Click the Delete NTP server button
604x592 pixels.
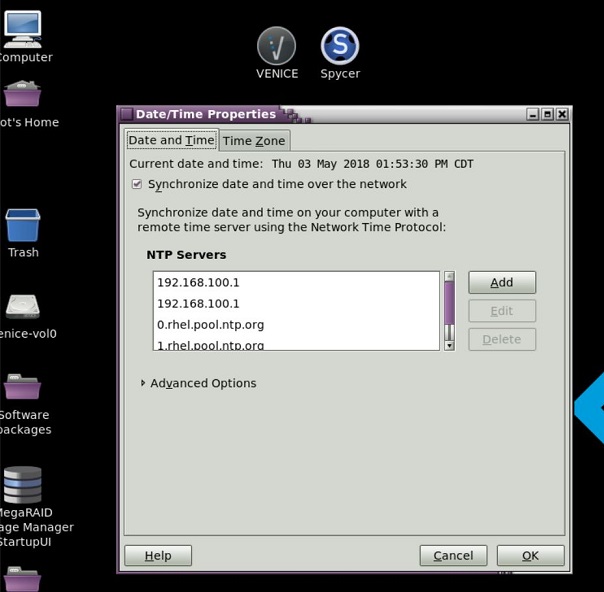pos(502,339)
